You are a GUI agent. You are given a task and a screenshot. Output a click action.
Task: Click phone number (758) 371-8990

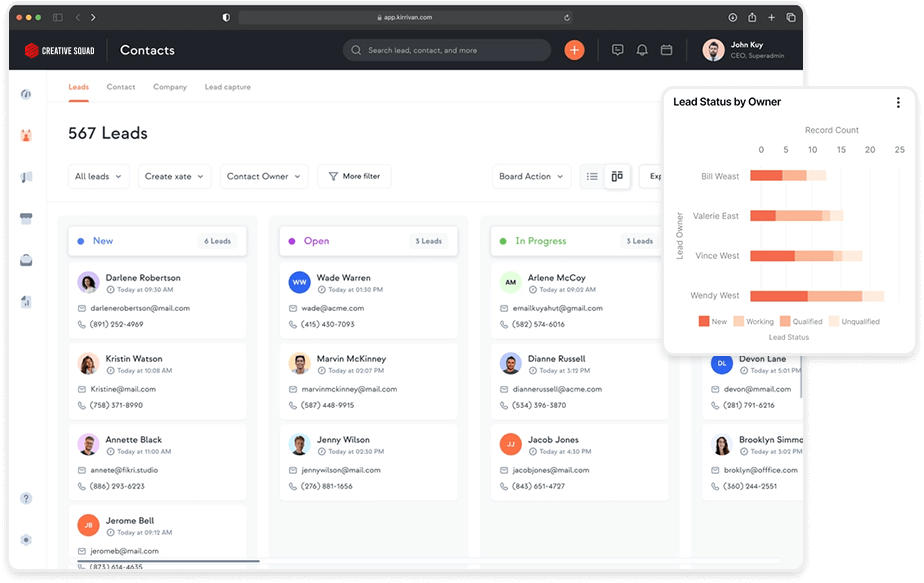(116, 406)
